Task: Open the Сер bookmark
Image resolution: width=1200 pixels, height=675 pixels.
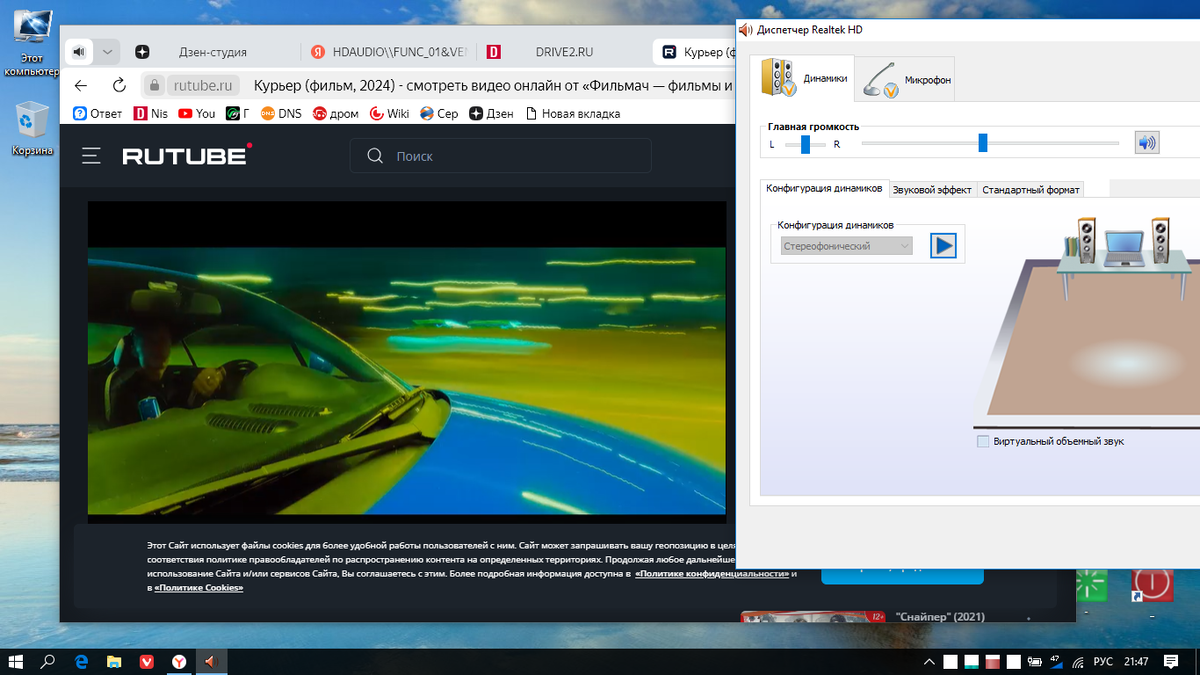Action: pyautogui.click(x=440, y=113)
